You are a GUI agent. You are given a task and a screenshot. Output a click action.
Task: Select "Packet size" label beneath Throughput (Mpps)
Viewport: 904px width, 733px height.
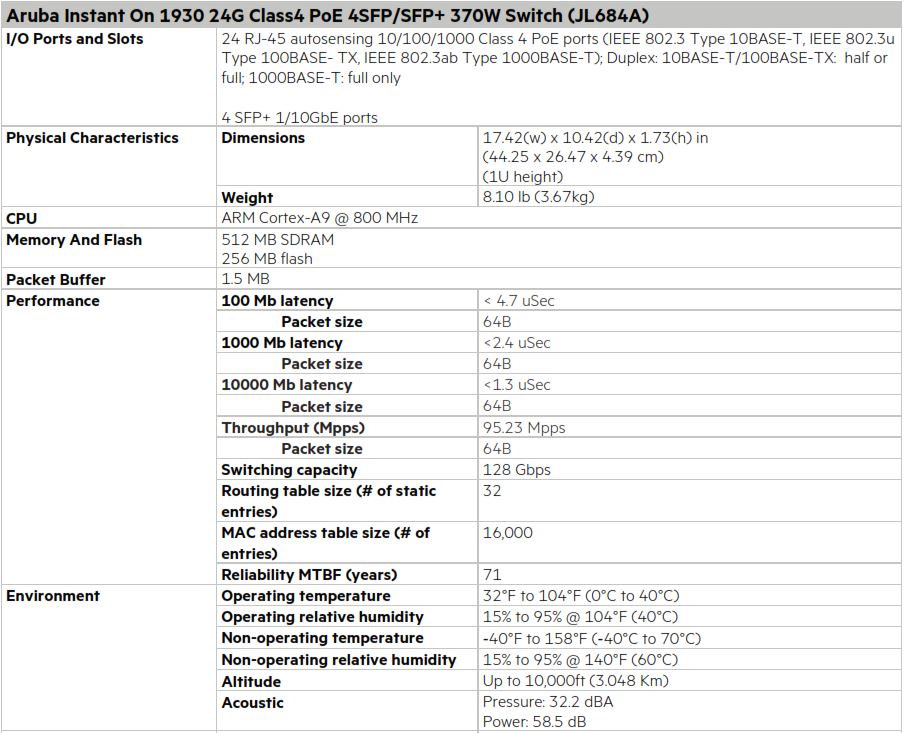322,449
